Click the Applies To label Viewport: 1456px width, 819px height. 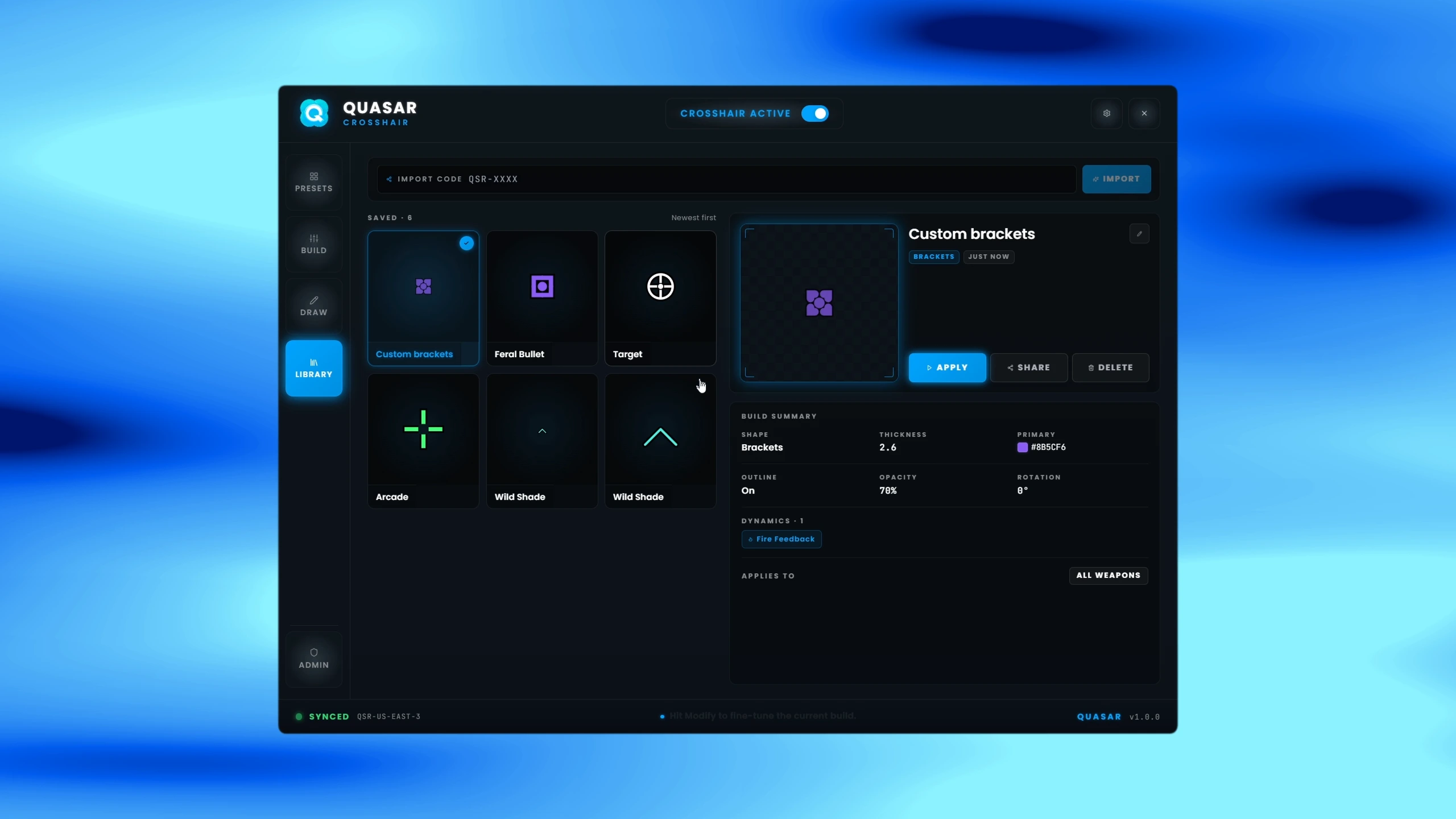tap(768, 576)
